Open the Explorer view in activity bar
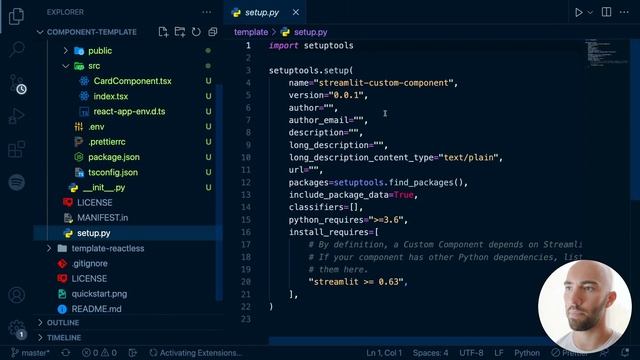Viewport: 640px width, 360px height. [16, 16]
